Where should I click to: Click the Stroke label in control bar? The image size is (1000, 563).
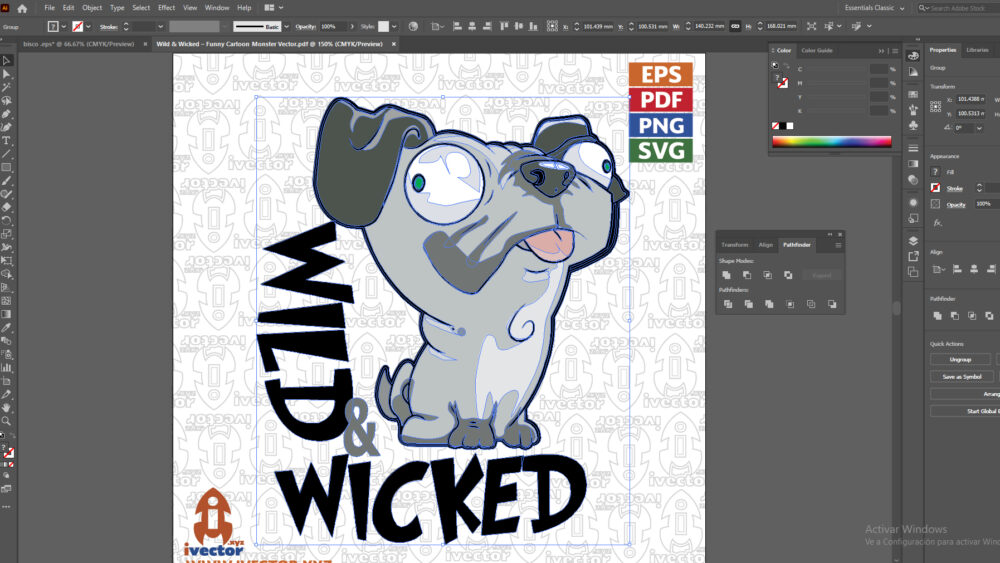(108, 27)
